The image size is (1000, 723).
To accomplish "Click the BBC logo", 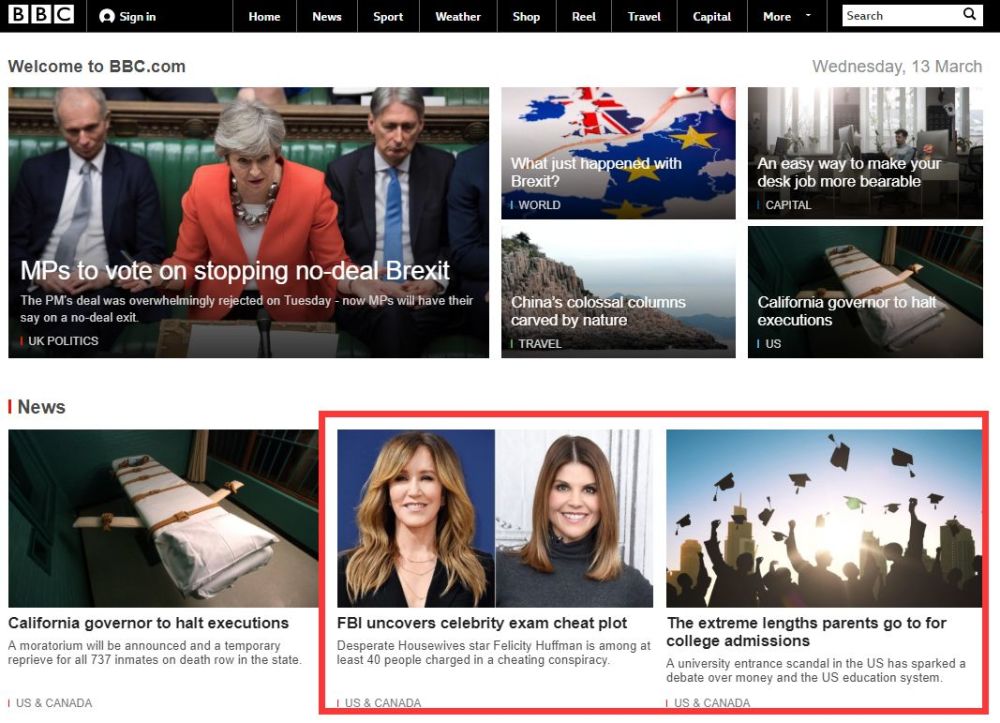I will click(41, 14).
